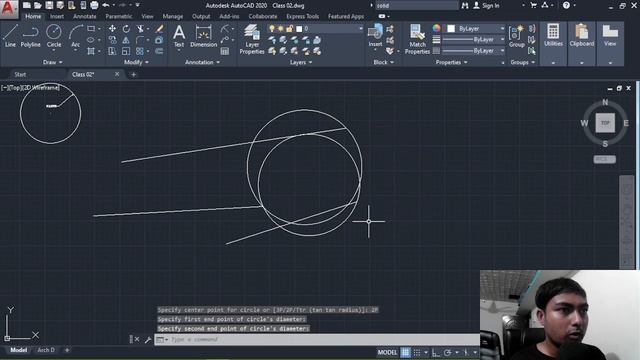Toggle the layer freeze sun icon
640x360 pixels.
pyautogui.click(x=280, y=29)
